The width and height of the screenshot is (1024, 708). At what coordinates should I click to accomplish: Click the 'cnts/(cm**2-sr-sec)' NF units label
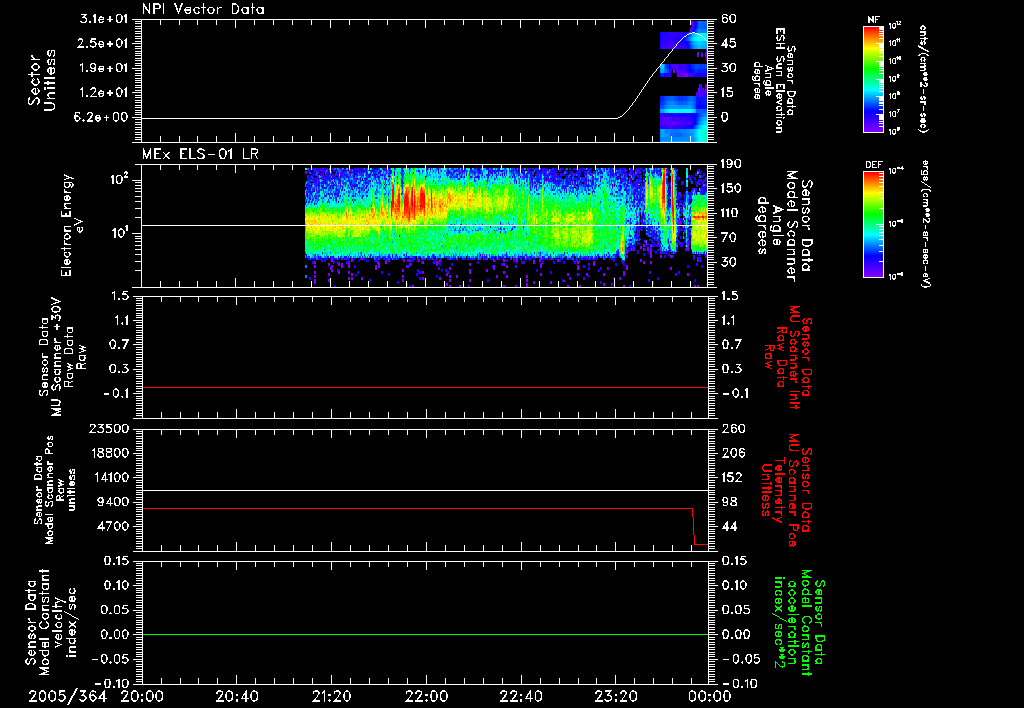[x=923, y=79]
